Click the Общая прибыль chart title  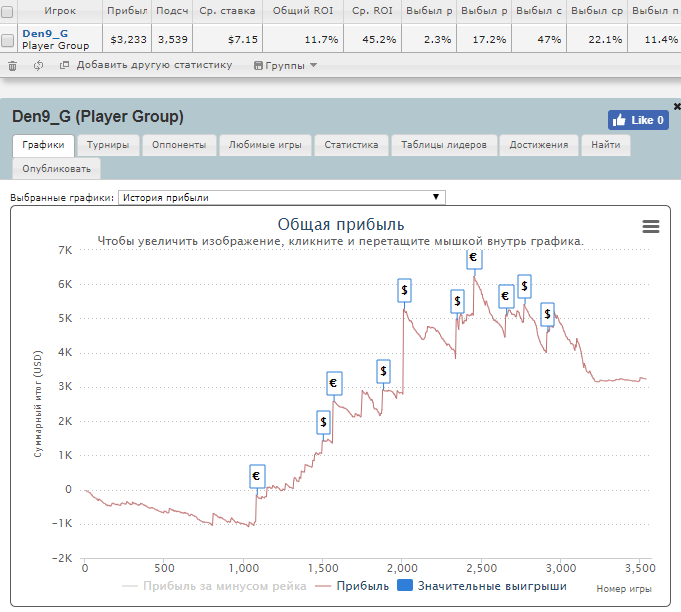pyautogui.click(x=341, y=225)
